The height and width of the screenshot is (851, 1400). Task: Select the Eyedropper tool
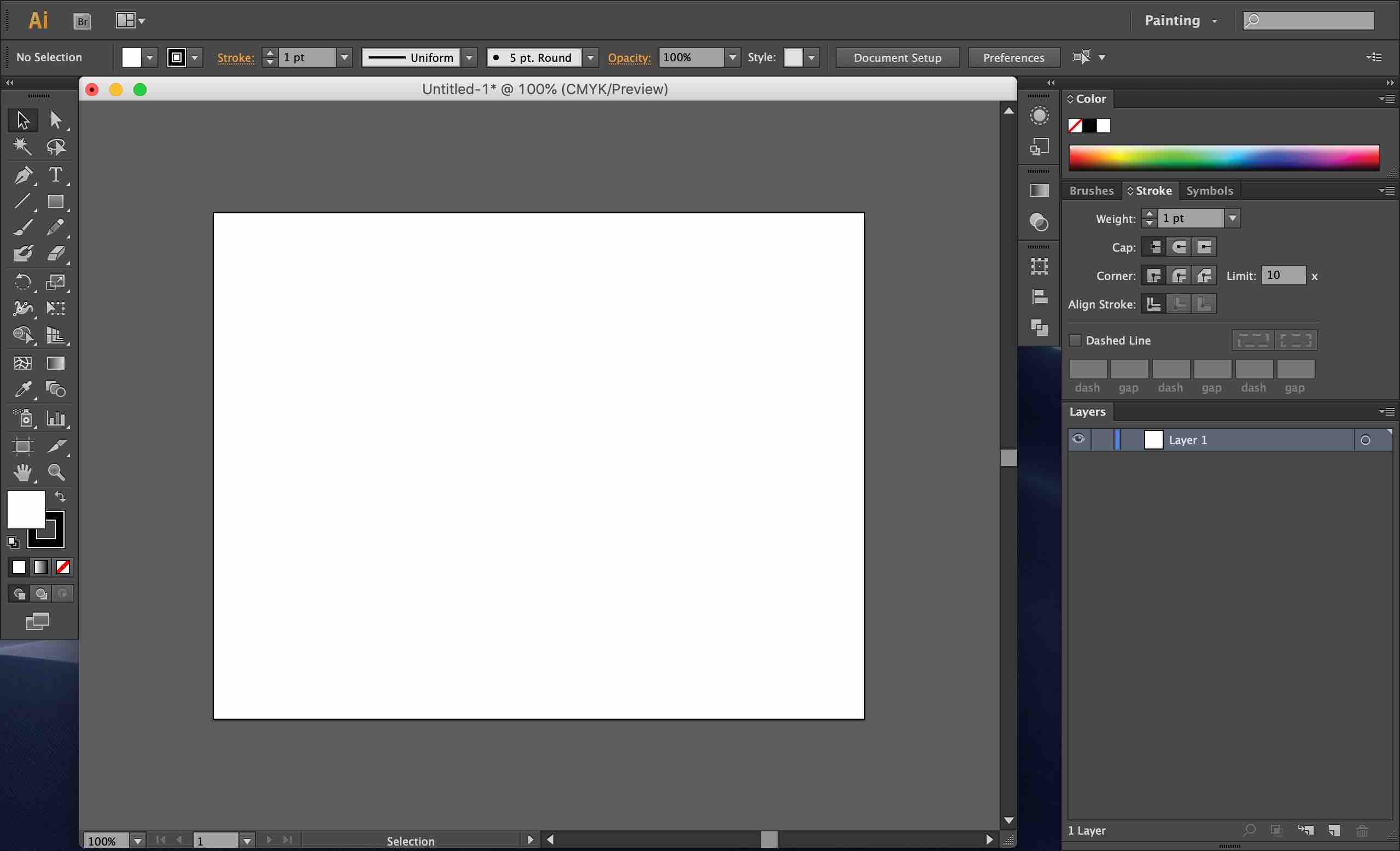23,390
